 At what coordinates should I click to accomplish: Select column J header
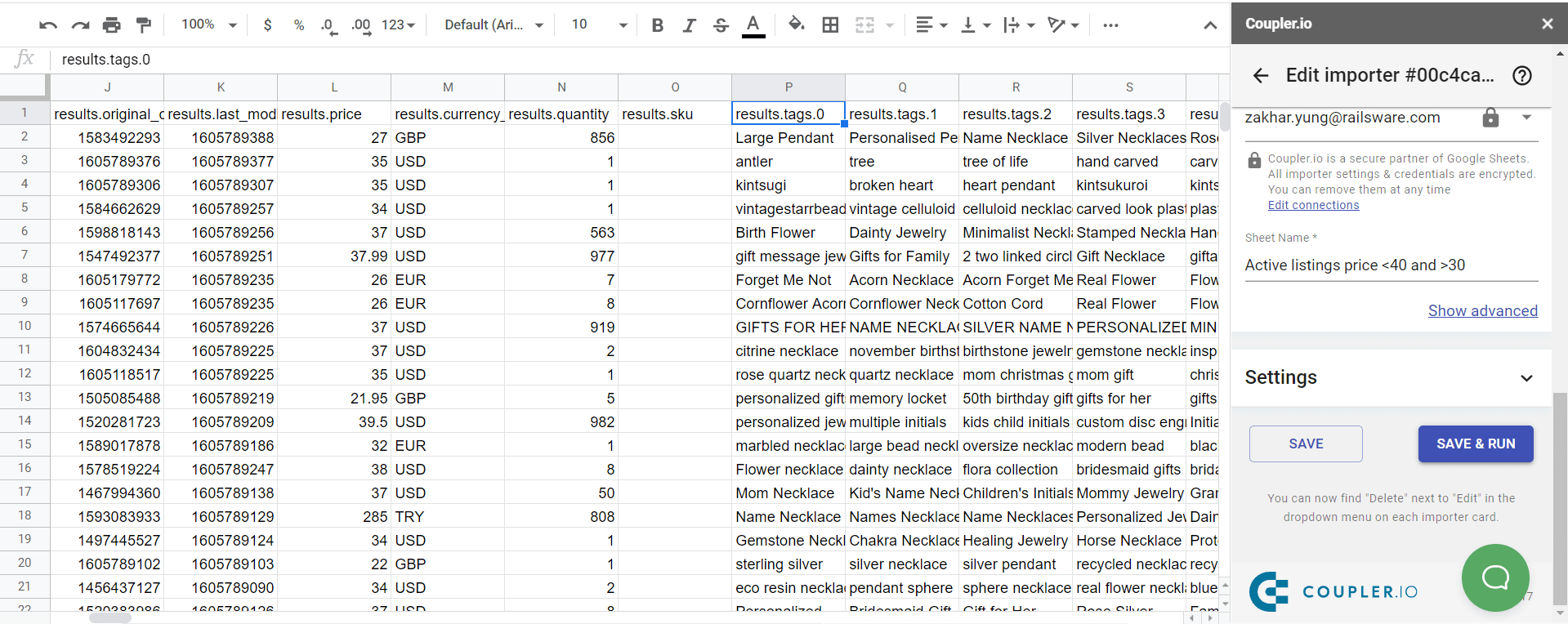pos(107,87)
